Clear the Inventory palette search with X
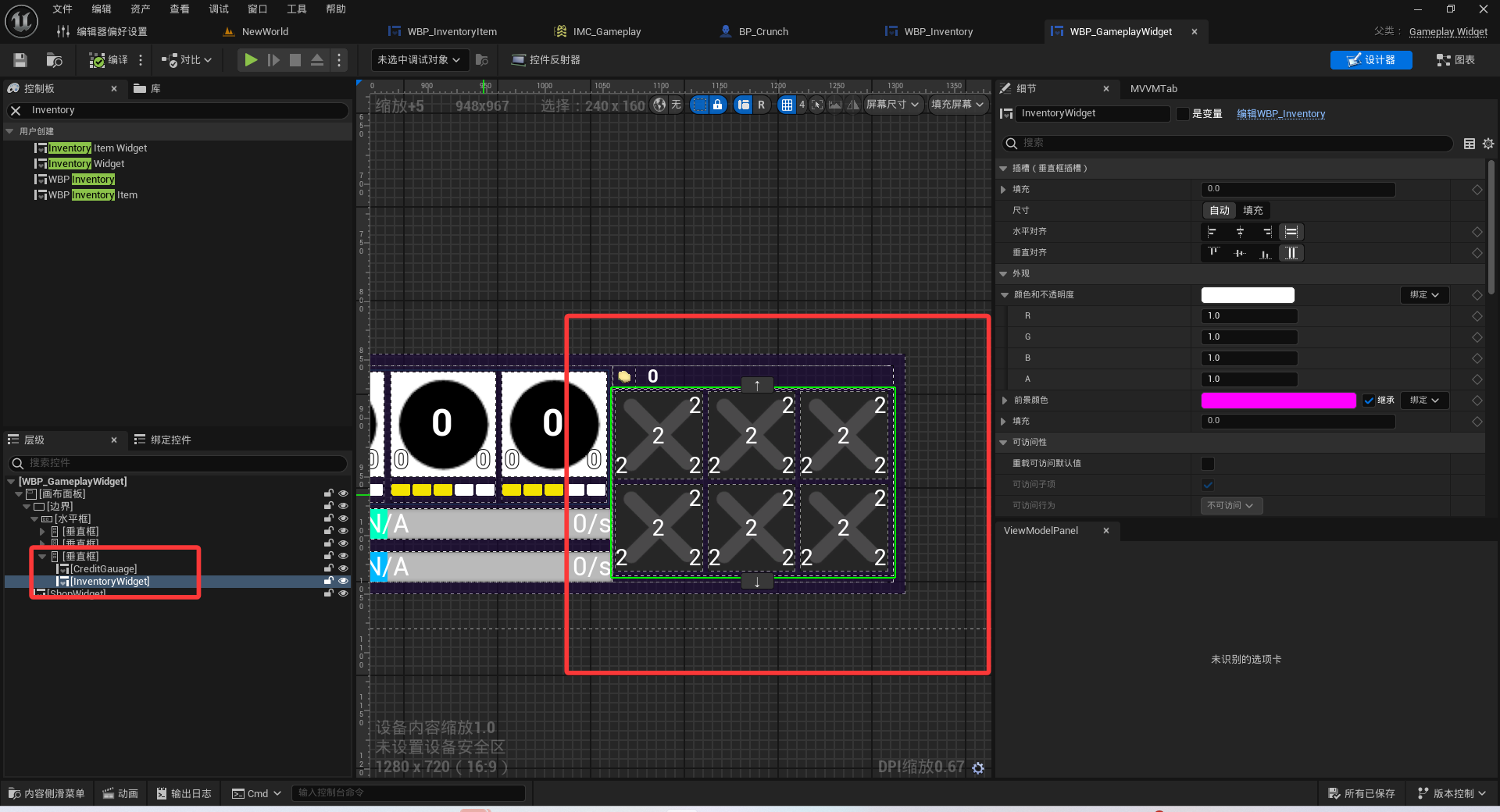The width and height of the screenshot is (1500, 812). click(16, 111)
